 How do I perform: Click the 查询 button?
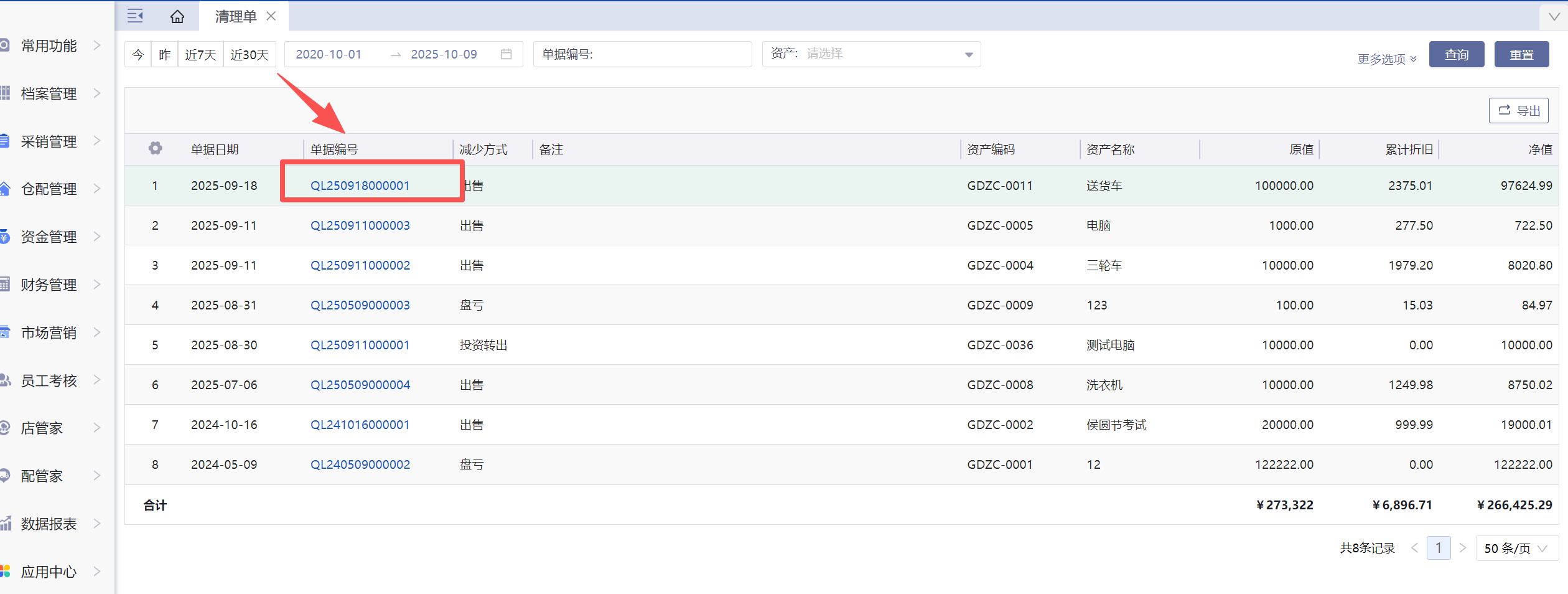[x=1456, y=55]
